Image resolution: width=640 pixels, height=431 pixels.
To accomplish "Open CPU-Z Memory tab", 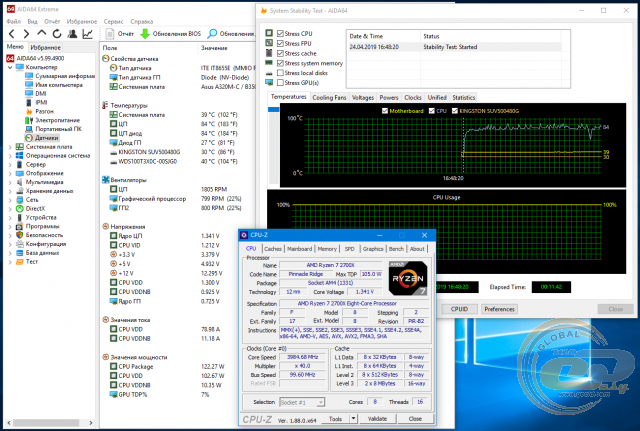I will (327, 249).
